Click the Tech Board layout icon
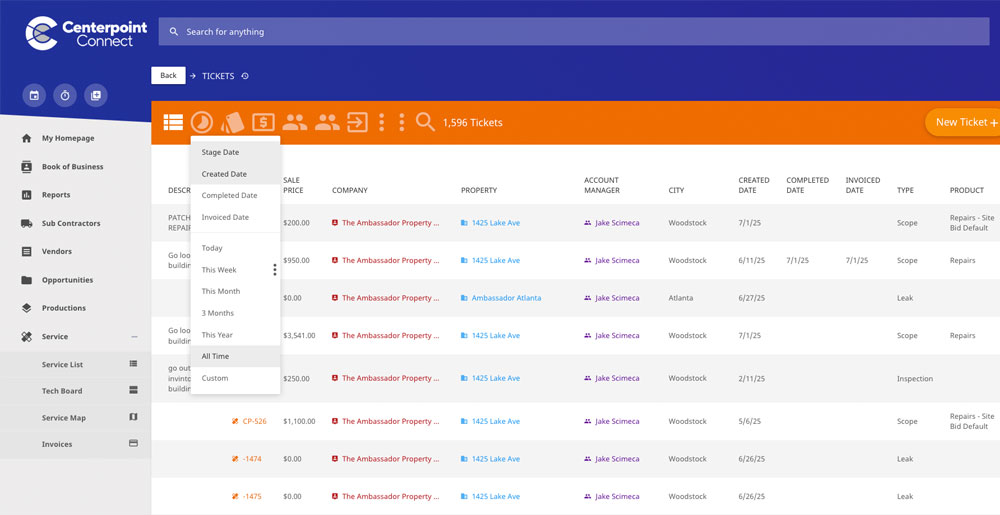Screen dimensions: 1000x515 click(133, 390)
